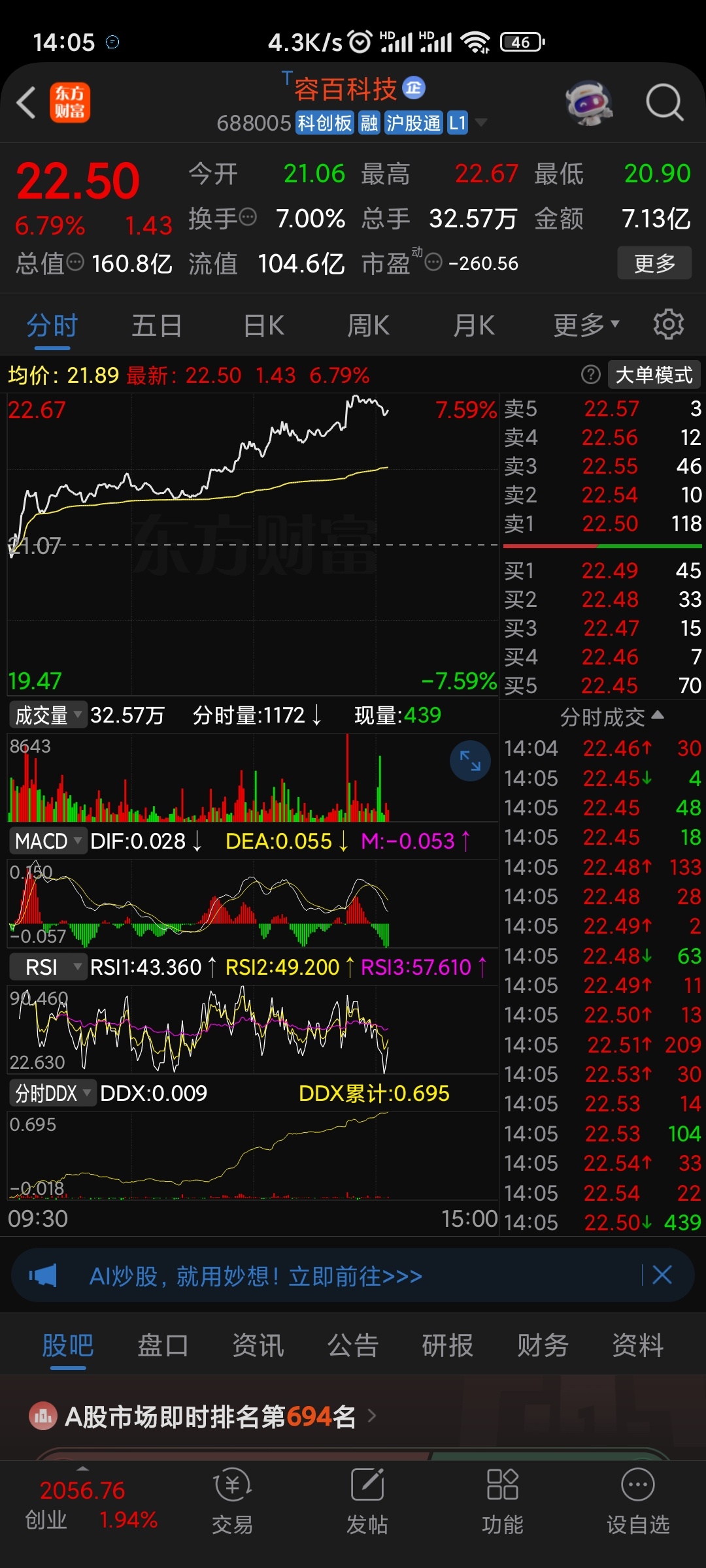Tap the 科创板 tag

pos(325,123)
